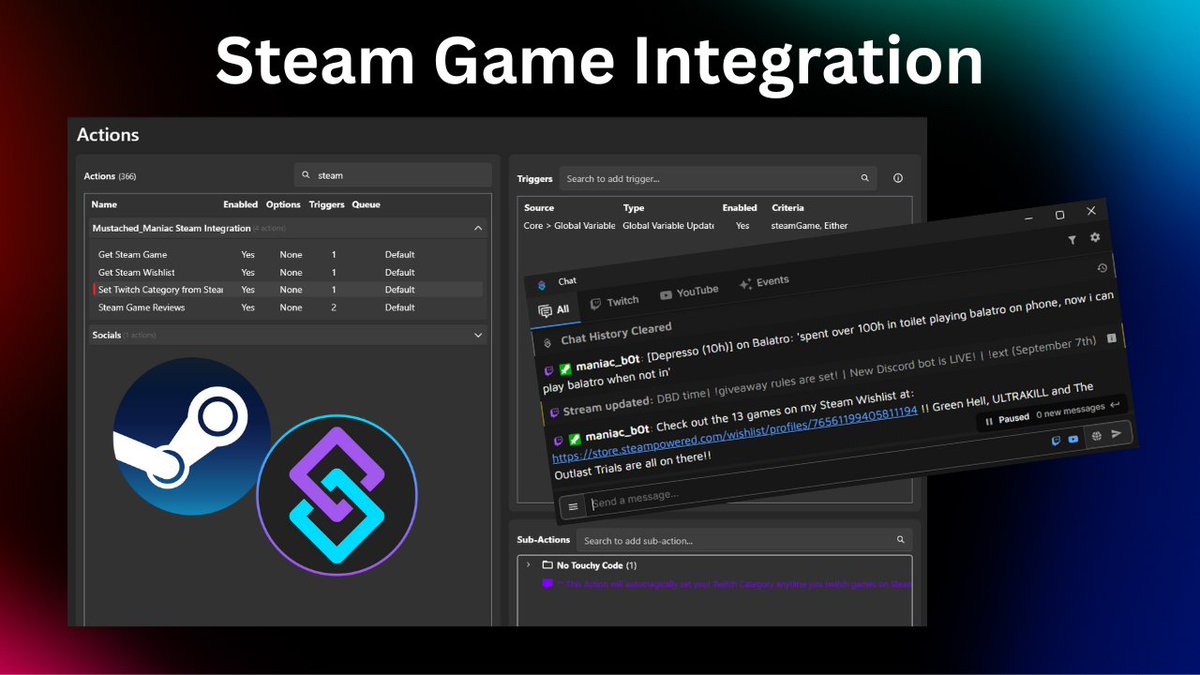Collapse the Mustached_Maniac Steam Integration group
This screenshot has height=675, width=1200.
coord(478,228)
